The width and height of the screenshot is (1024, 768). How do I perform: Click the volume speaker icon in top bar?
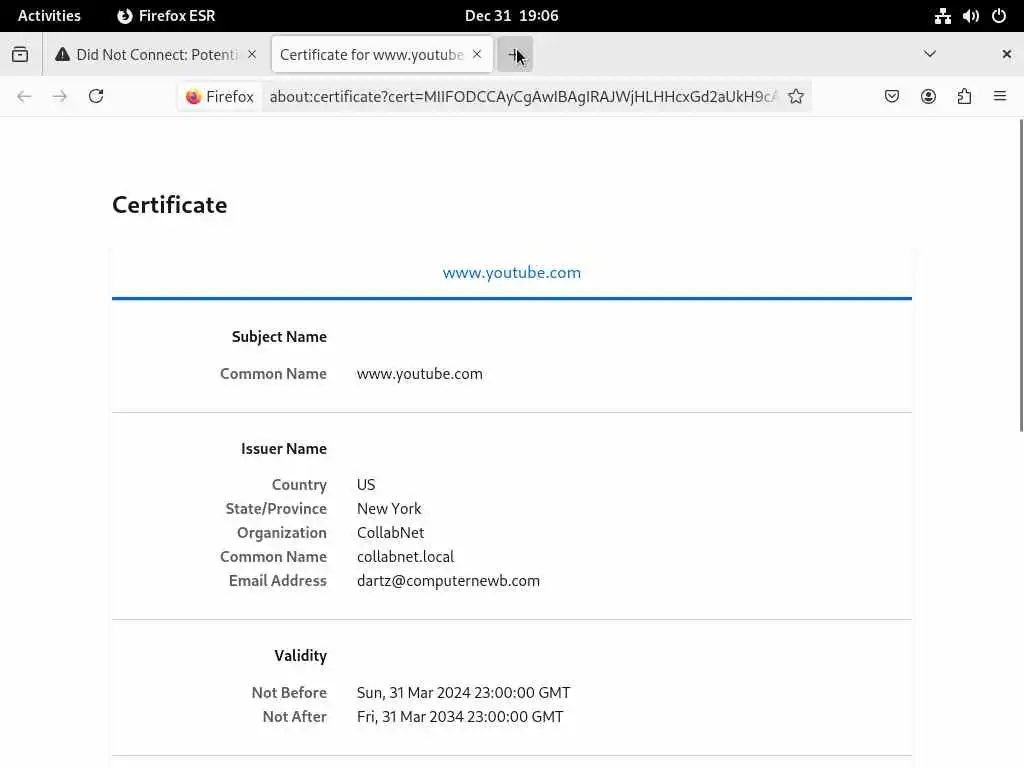click(970, 16)
